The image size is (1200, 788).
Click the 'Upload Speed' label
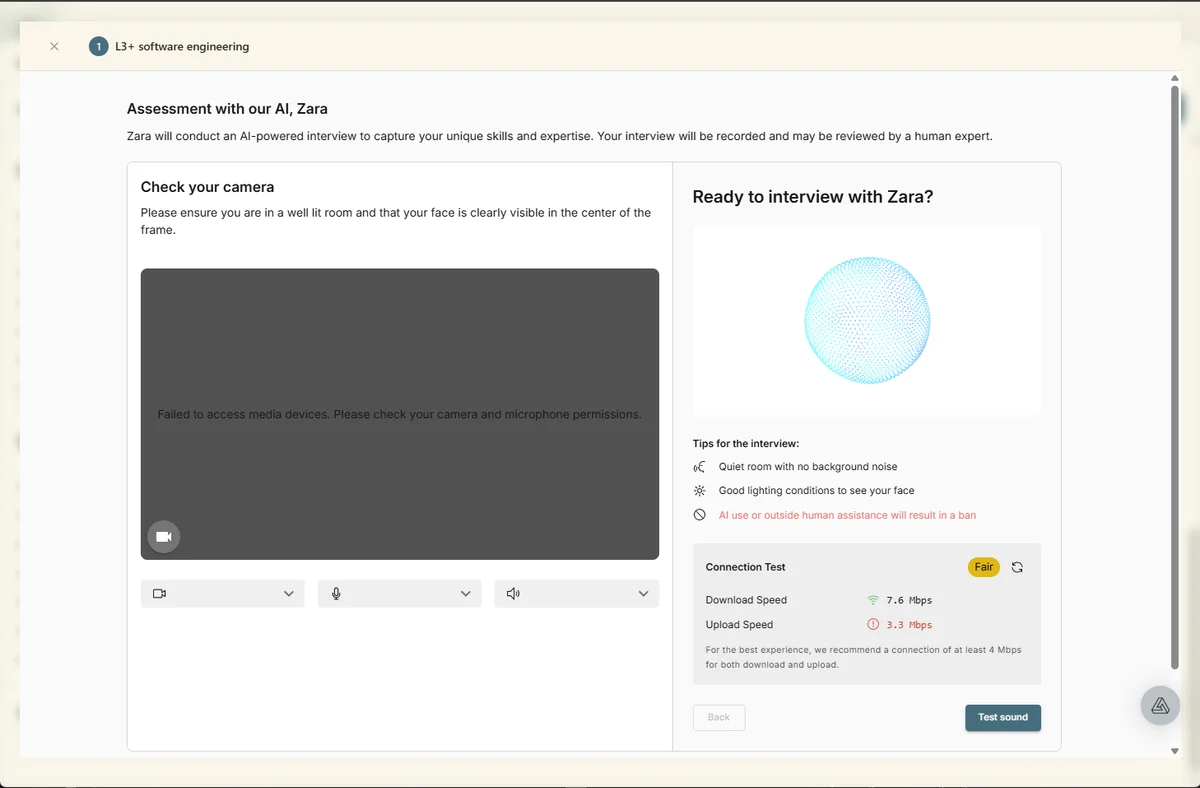(739, 625)
